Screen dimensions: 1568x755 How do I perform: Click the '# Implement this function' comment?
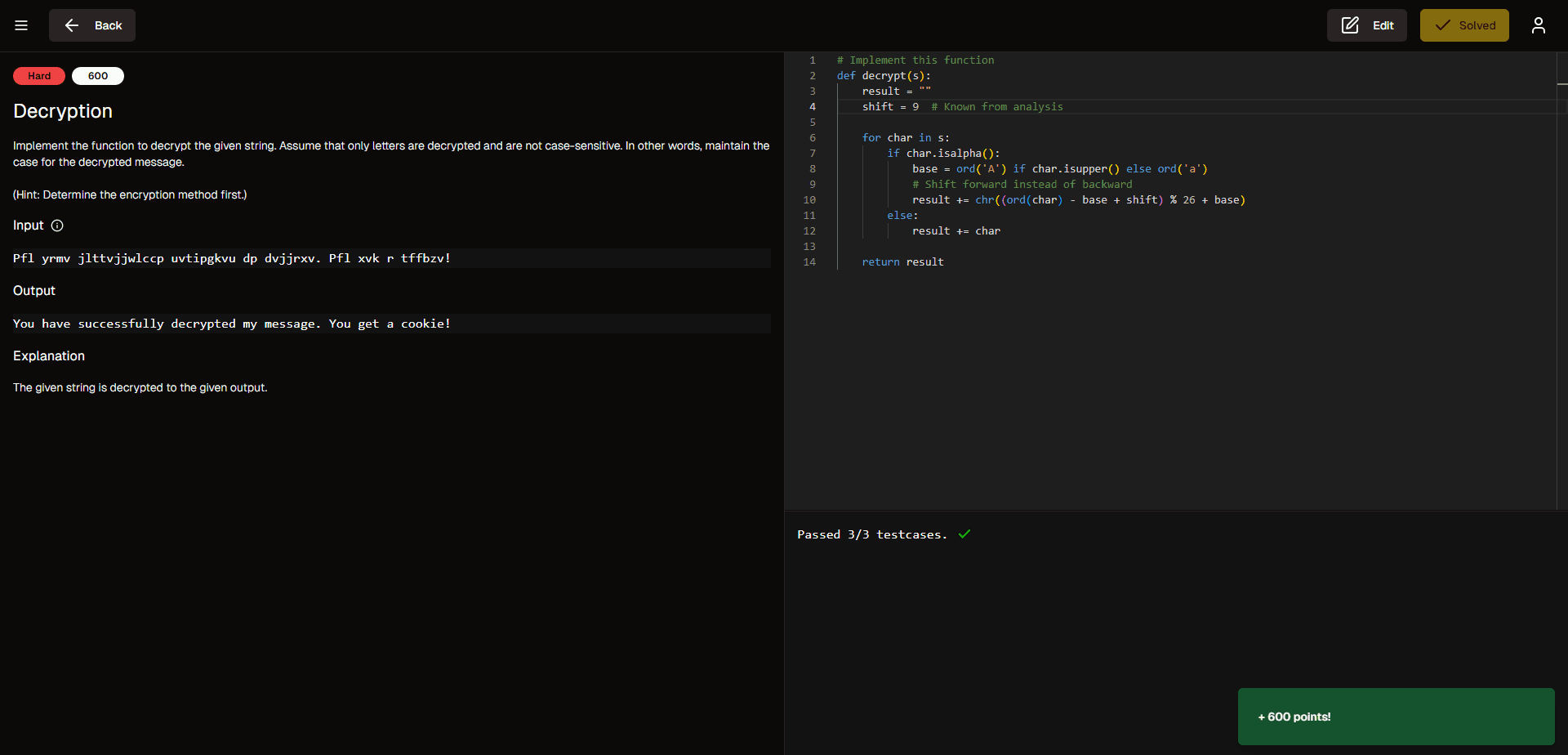[x=915, y=60]
